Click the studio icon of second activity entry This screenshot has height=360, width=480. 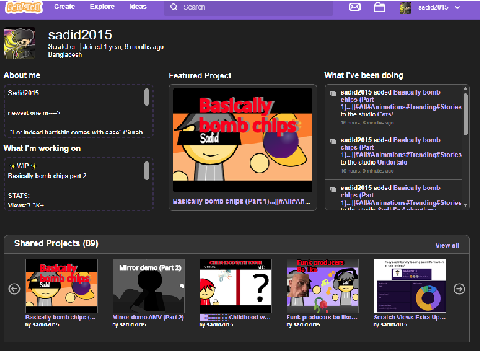coord(333,141)
